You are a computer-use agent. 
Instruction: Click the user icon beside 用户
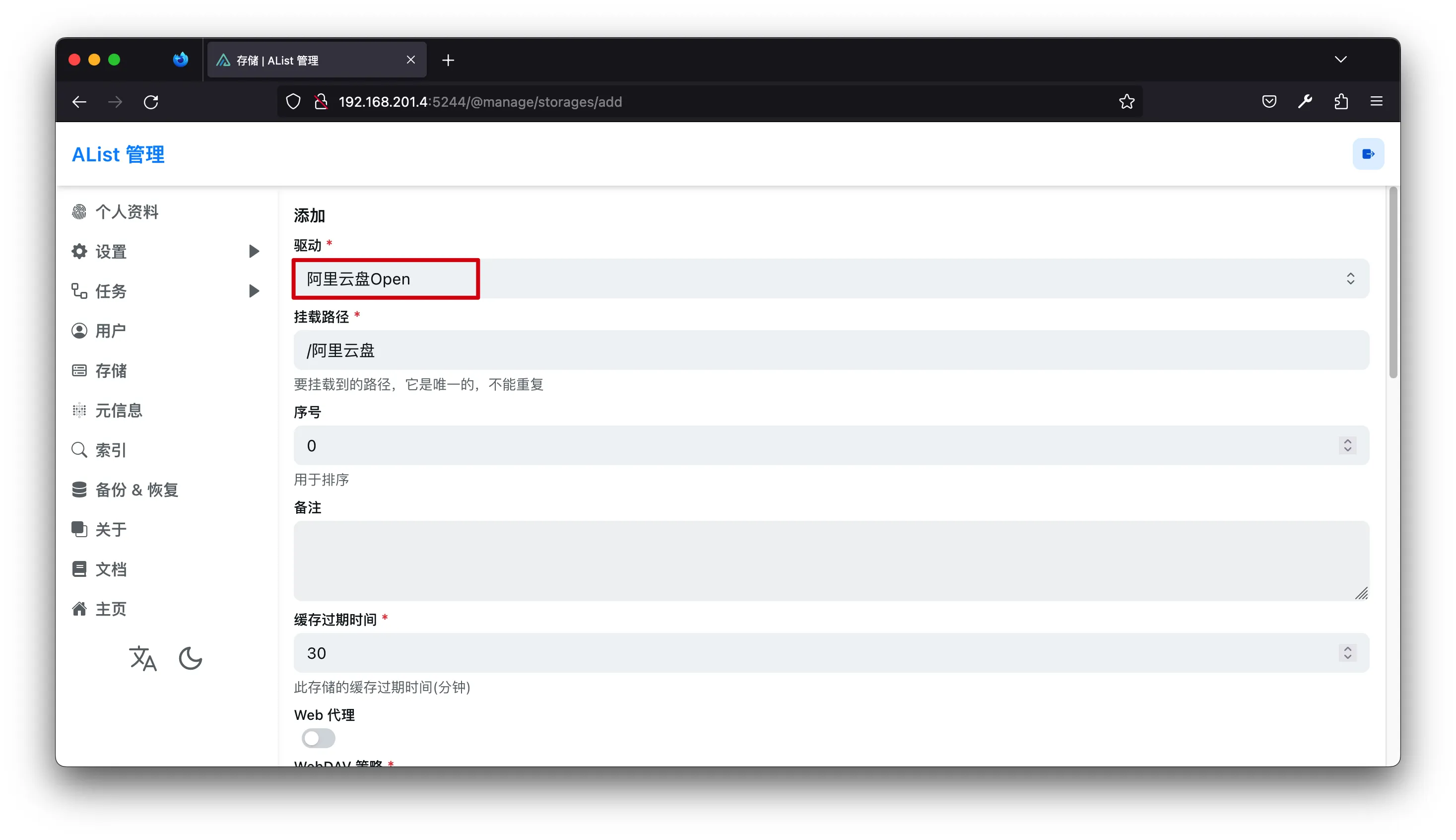[79, 331]
